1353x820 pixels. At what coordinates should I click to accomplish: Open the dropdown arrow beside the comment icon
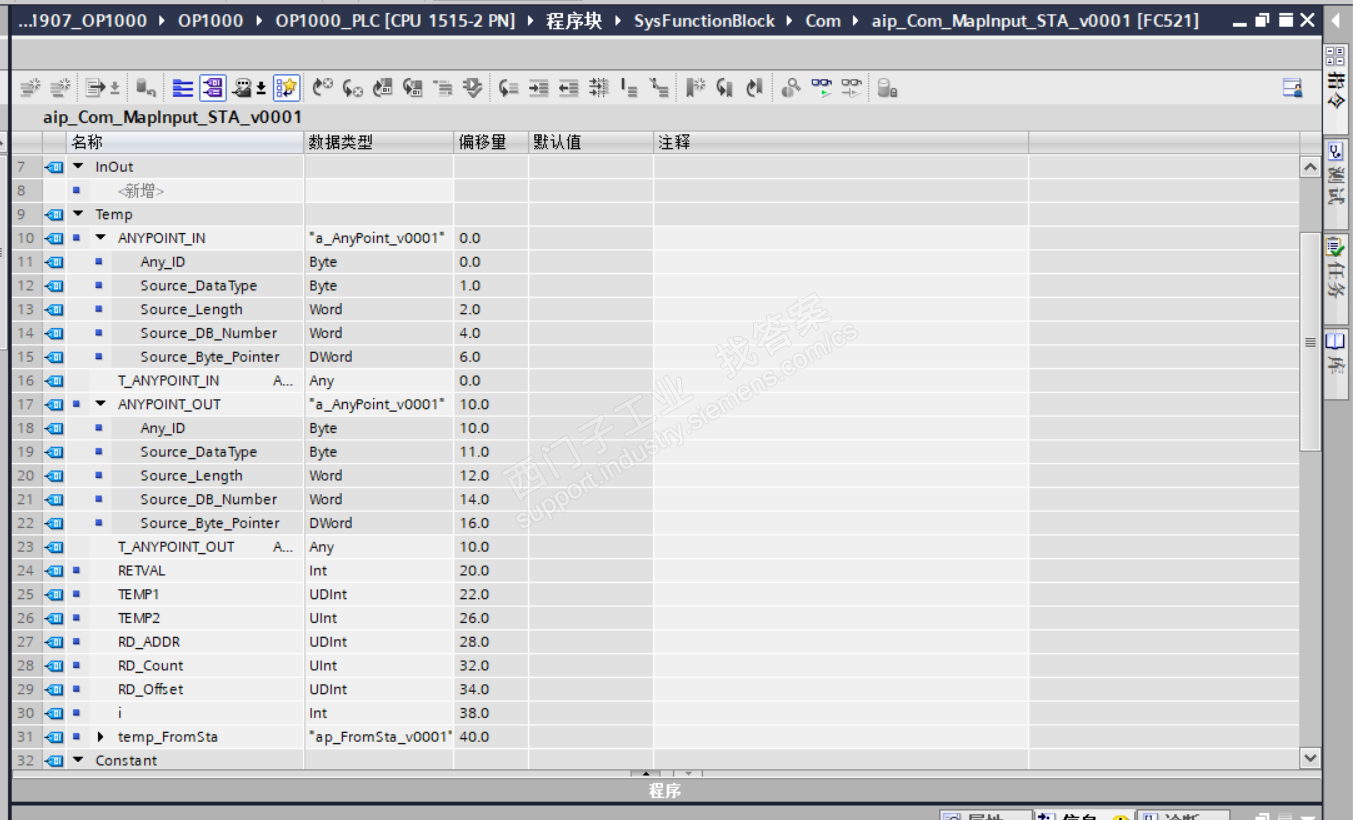tap(261, 89)
